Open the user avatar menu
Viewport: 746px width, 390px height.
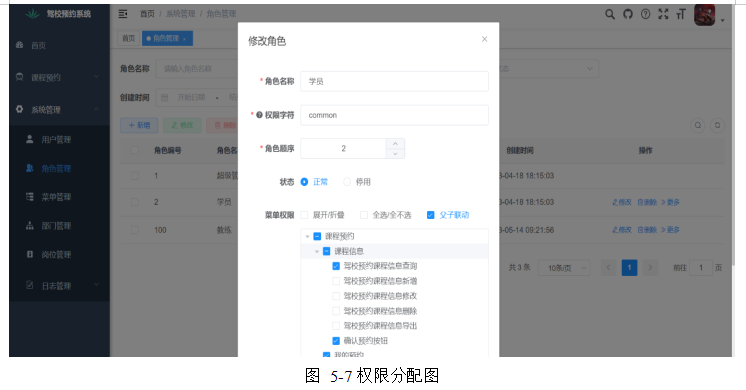[x=705, y=15]
